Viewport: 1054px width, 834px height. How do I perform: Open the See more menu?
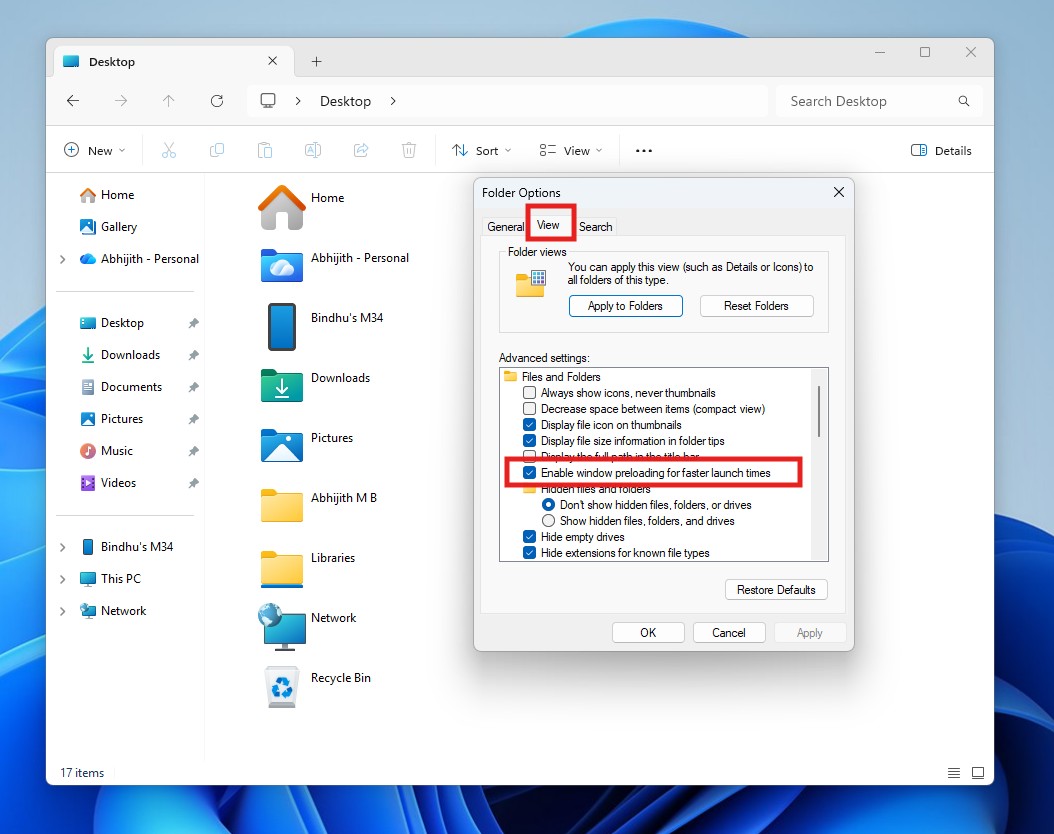click(643, 150)
